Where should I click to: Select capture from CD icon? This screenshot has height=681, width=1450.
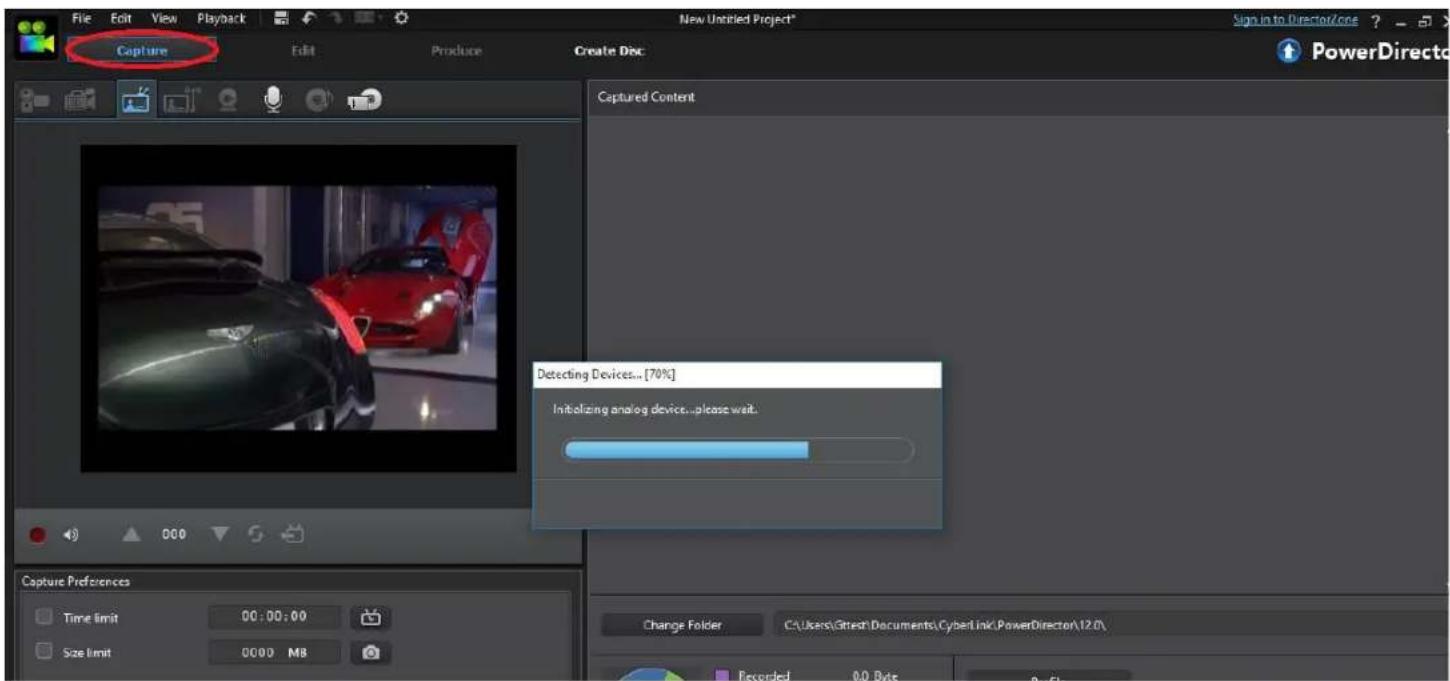[319, 99]
